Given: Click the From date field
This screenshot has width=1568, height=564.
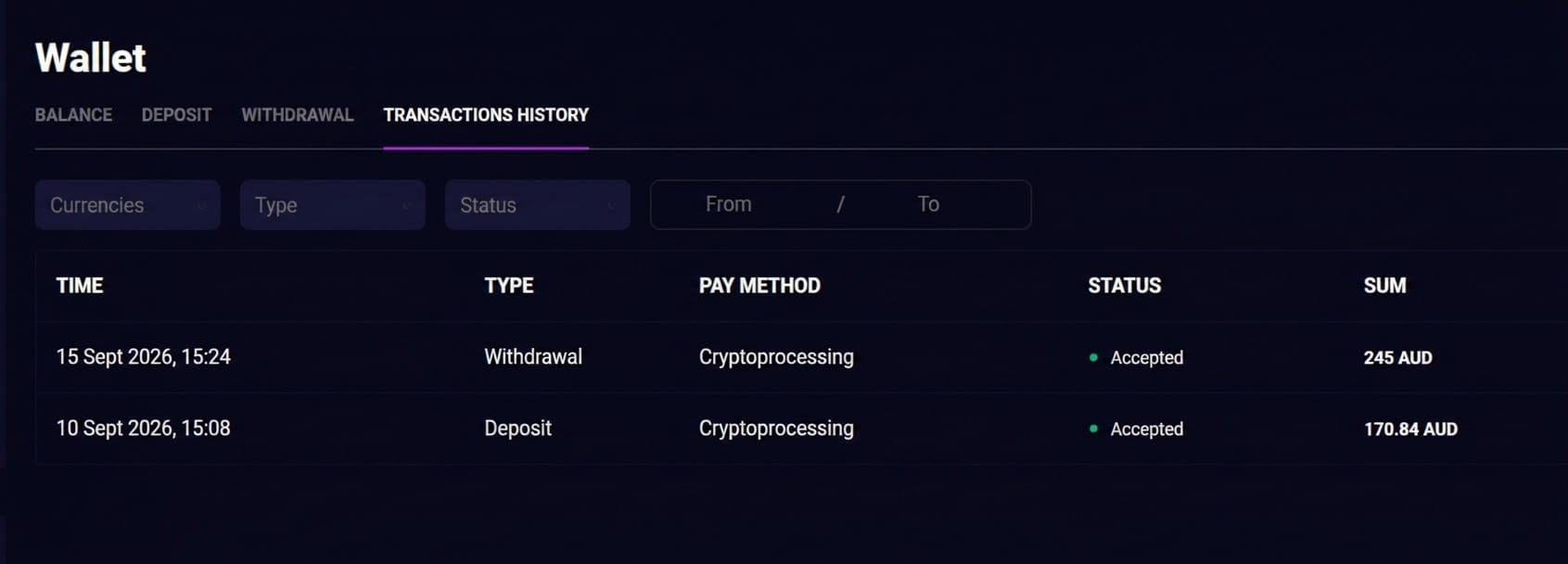Looking at the screenshot, I should [729, 204].
